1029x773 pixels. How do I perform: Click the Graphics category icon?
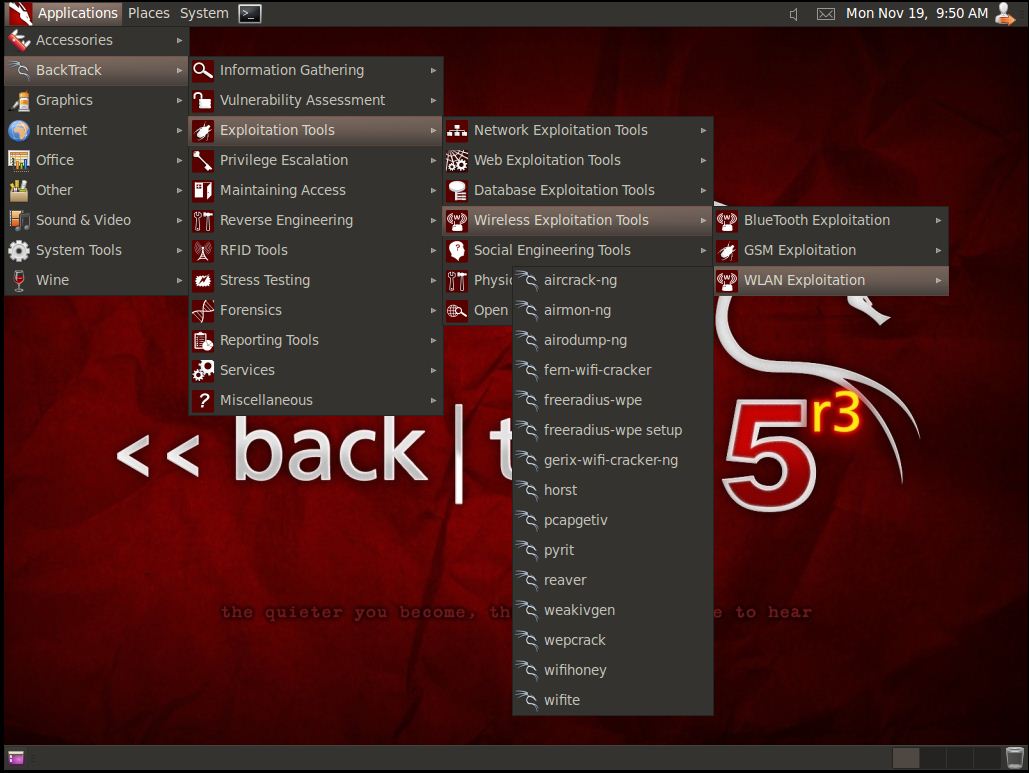click(x=19, y=100)
